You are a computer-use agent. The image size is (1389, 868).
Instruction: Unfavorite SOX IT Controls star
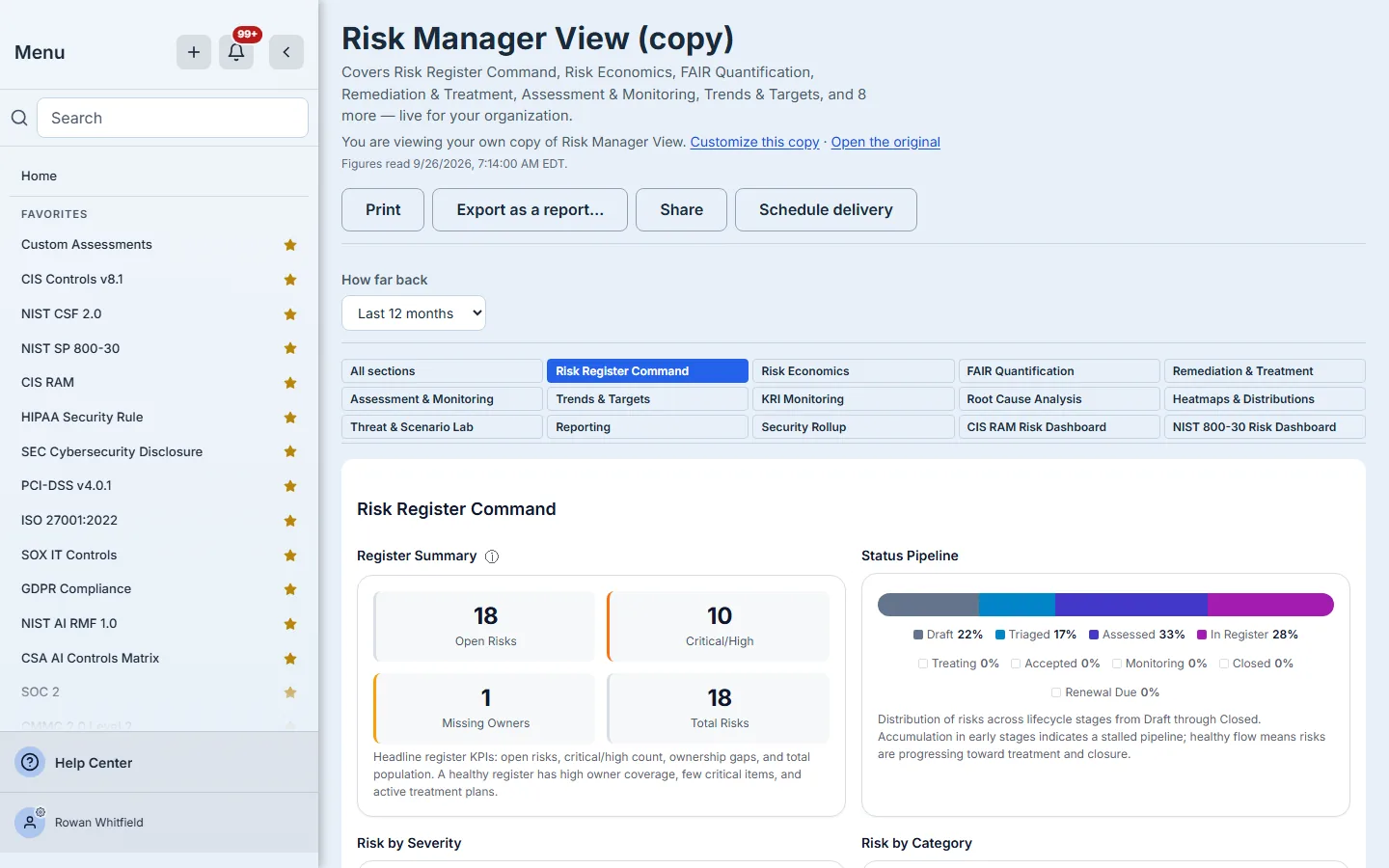pos(290,556)
